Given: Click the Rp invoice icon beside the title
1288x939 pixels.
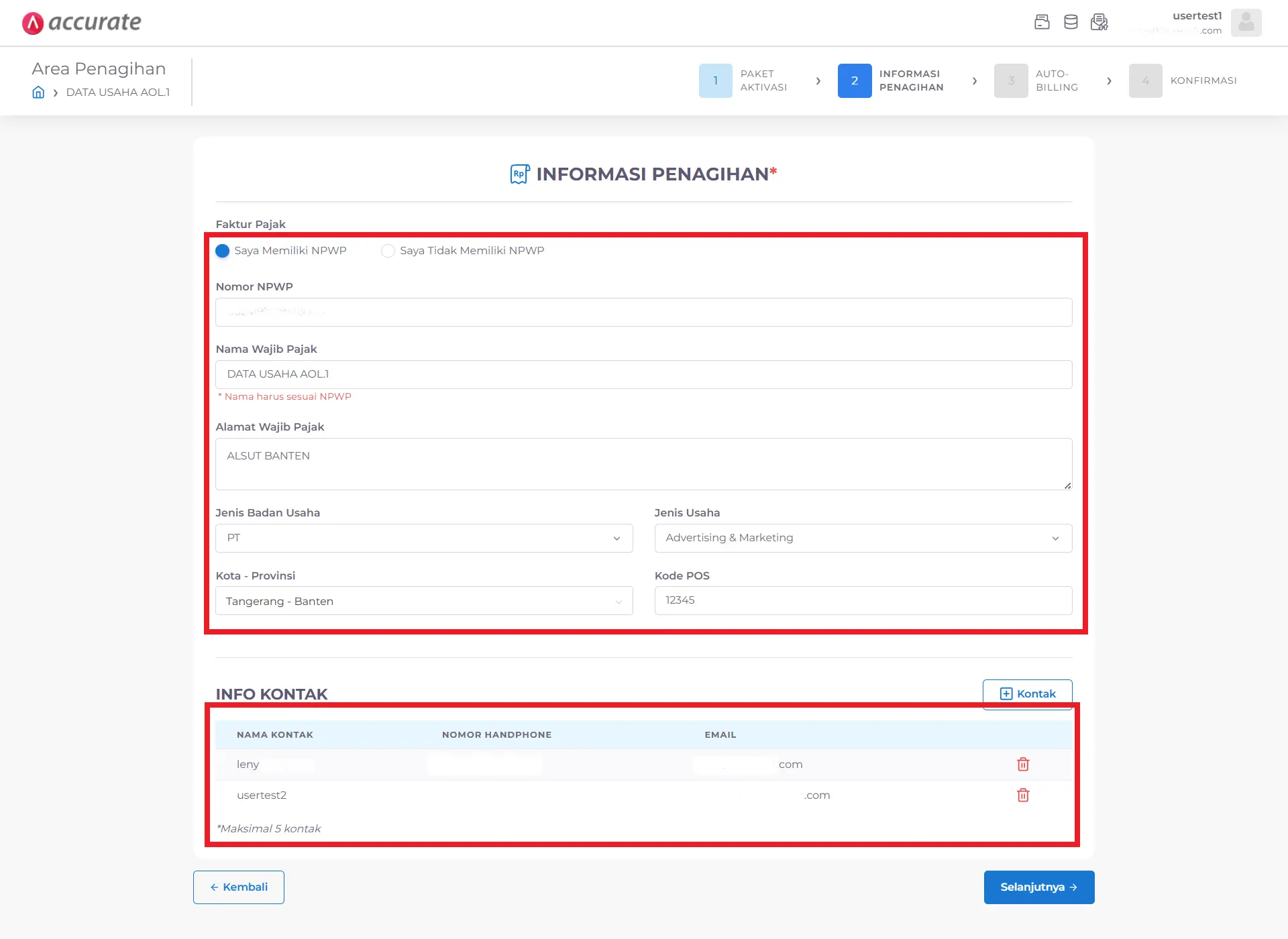Looking at the screenshot, I should pos(520,174).
